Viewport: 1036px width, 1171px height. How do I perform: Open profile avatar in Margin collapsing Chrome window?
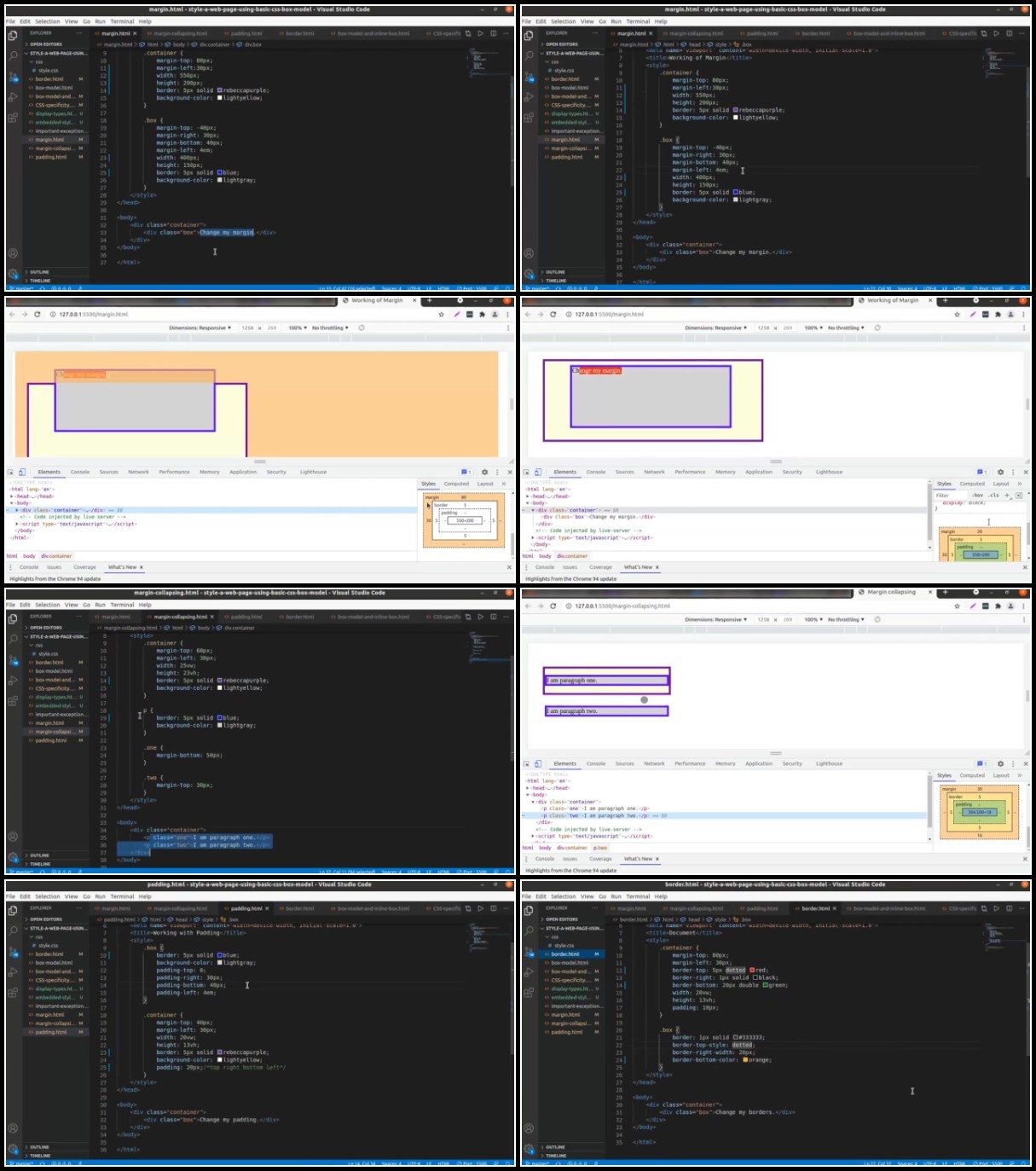(x=1010, y=606)
